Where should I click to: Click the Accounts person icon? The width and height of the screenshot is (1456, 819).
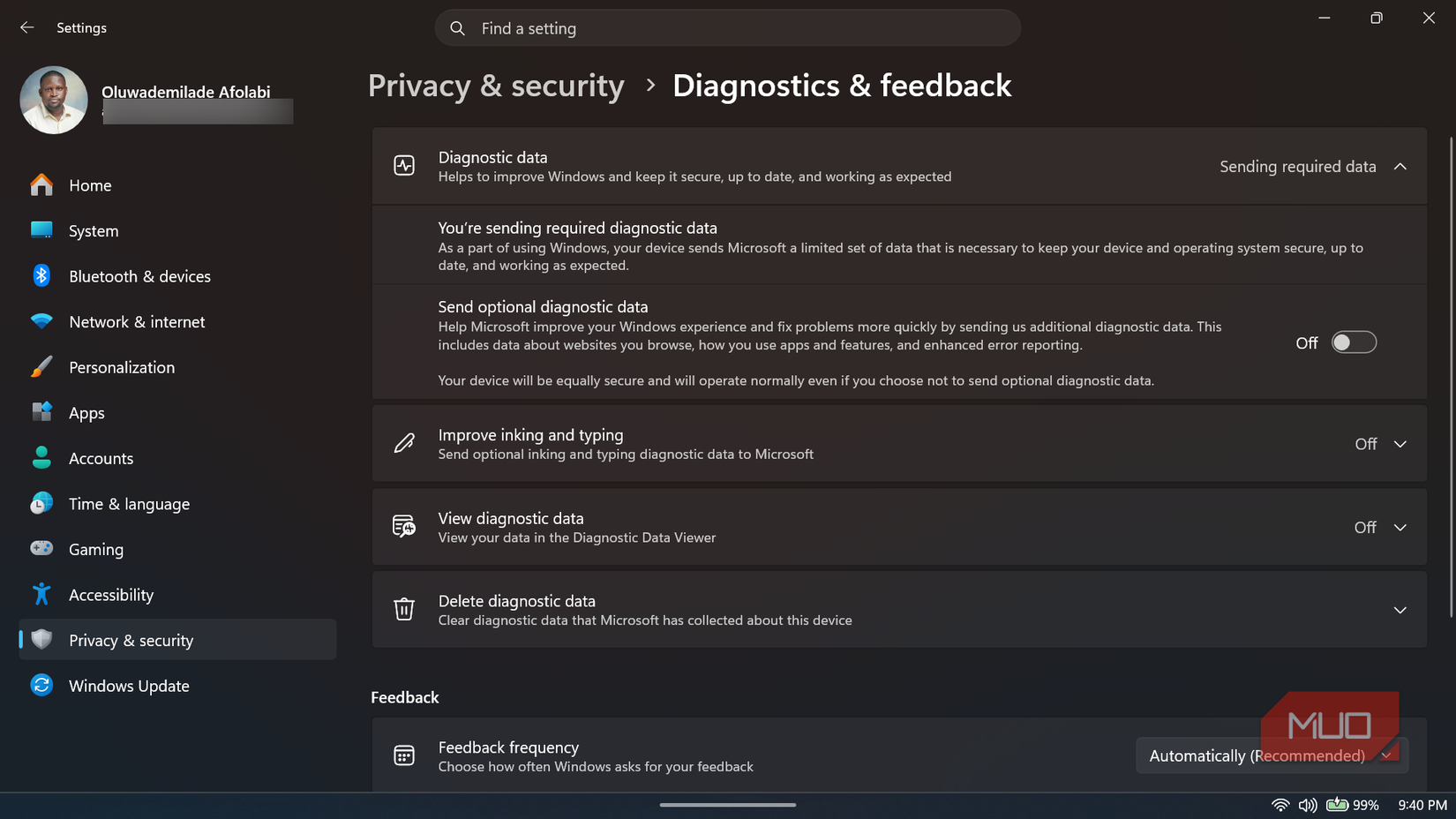click(41, 458)
